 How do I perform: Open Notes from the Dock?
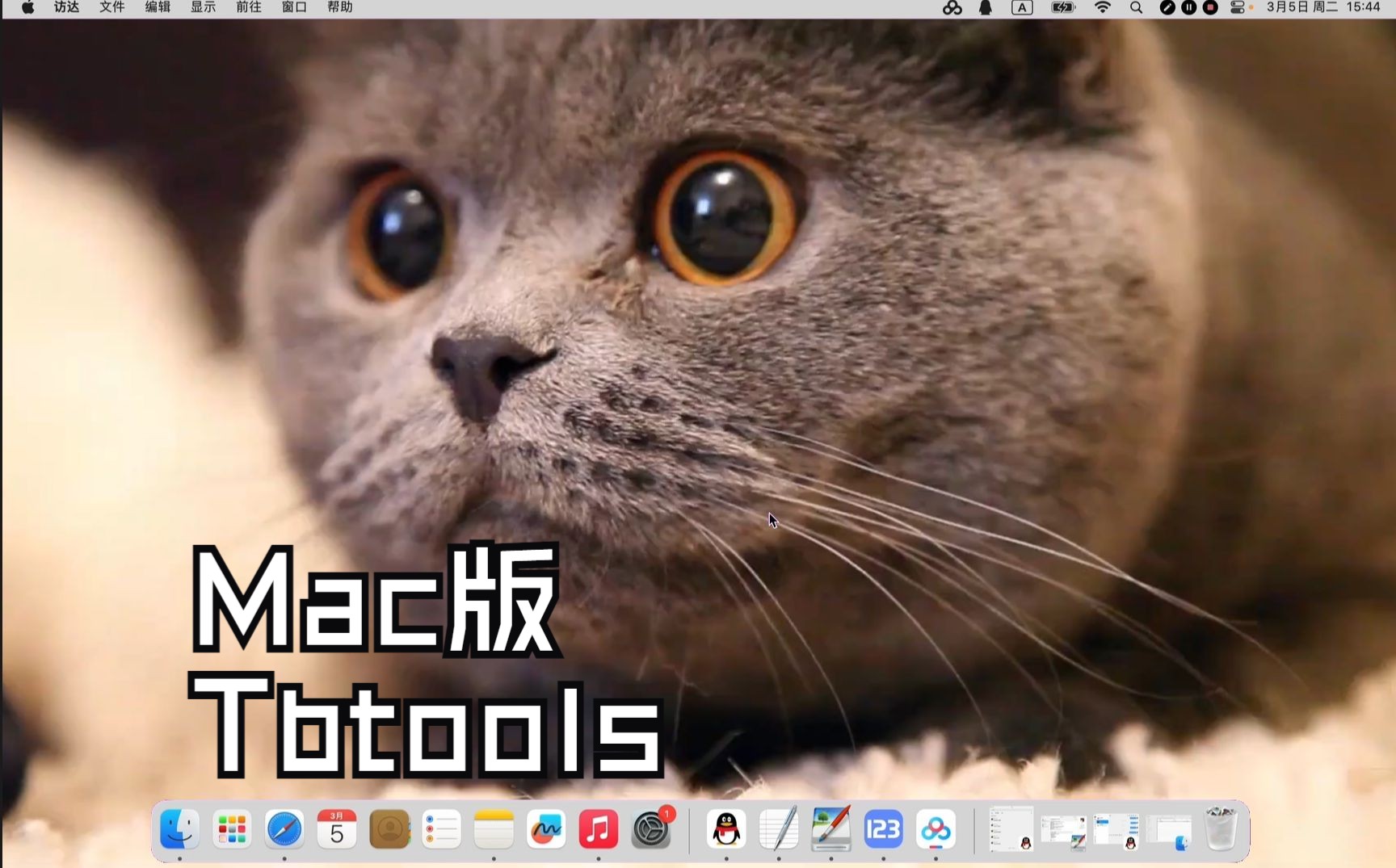(494, 830)
